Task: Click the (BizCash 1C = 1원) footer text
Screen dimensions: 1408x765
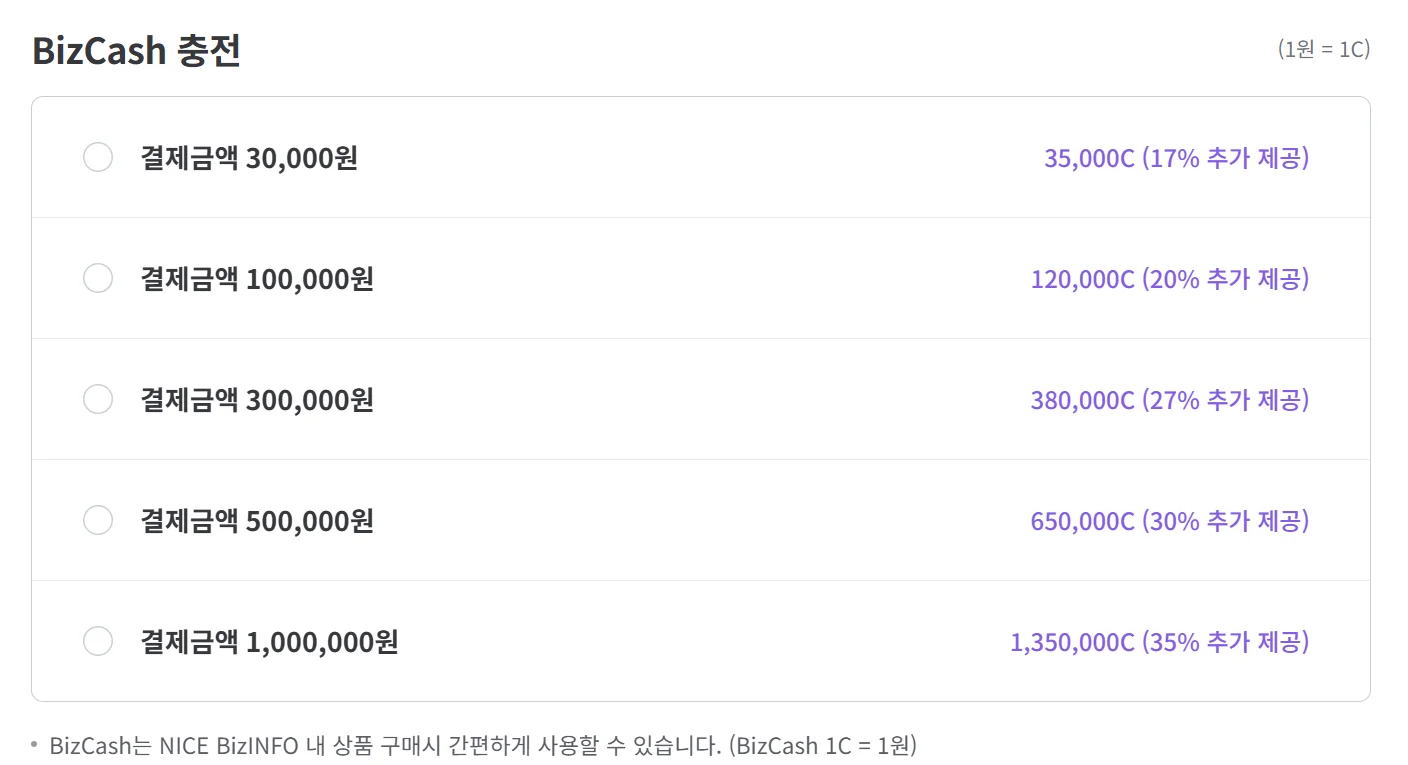Action: pyautogui.click(x=822, y=745)
